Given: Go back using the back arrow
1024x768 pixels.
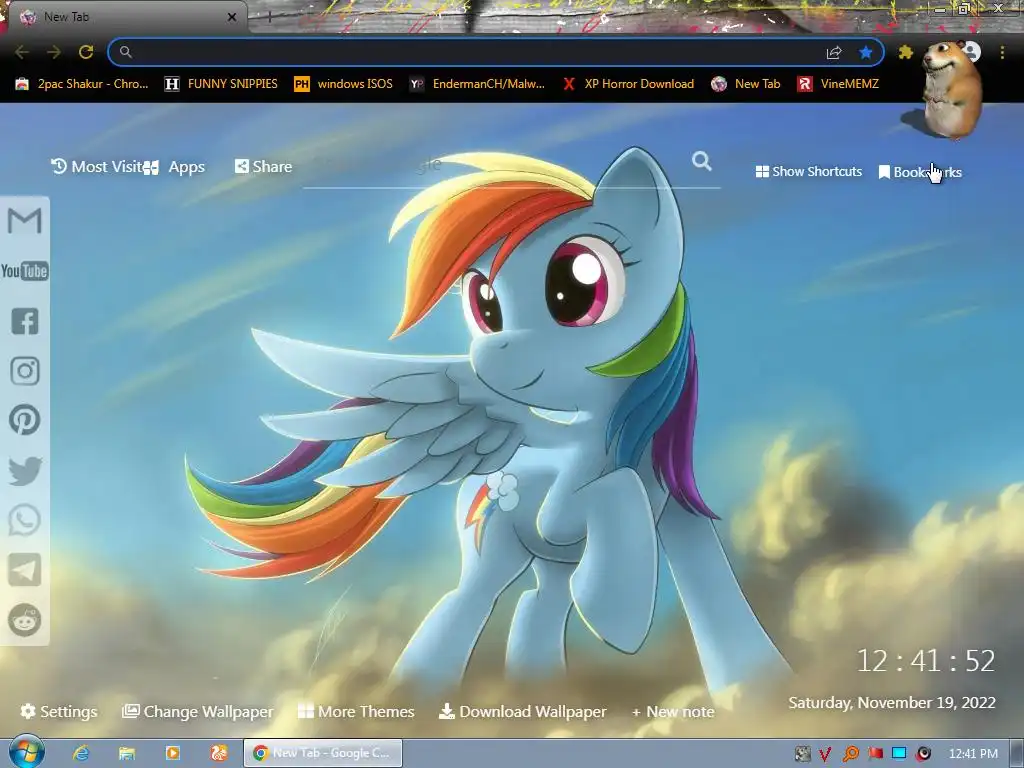Looking at the screenshot, I should click(x=22, y=52).
